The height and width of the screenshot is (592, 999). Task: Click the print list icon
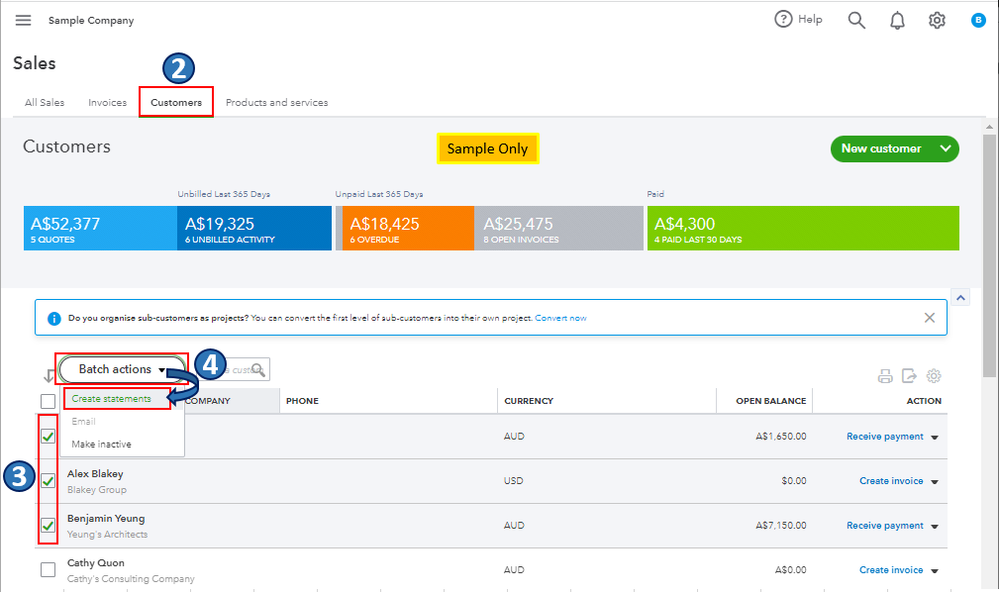click(x=885, y=376)
